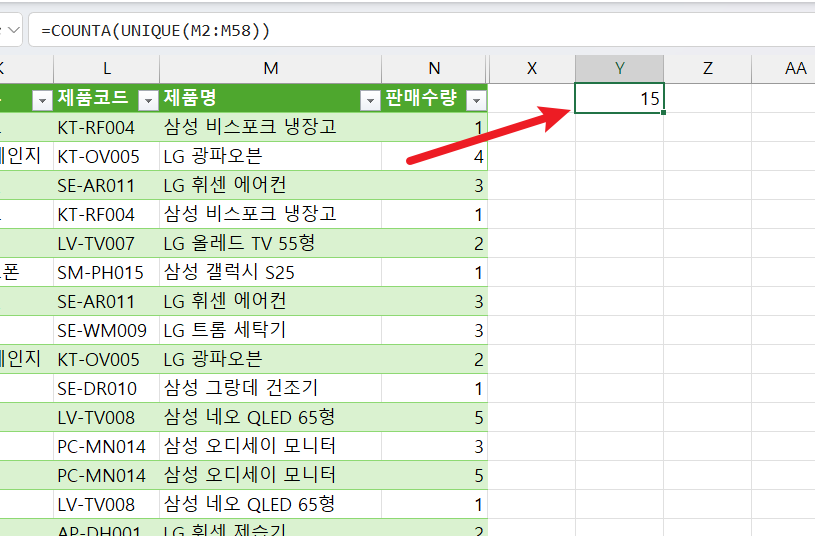Select quantity cell for SE-WM009 row
This screenshot has height=536, width=815.
click(435, 330)
